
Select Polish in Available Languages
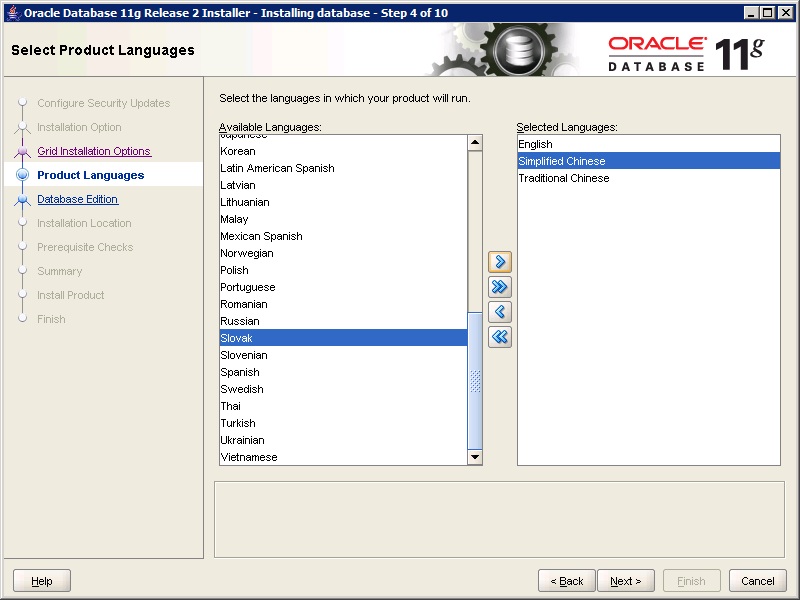pyautogui.click(x=343, y=270)
